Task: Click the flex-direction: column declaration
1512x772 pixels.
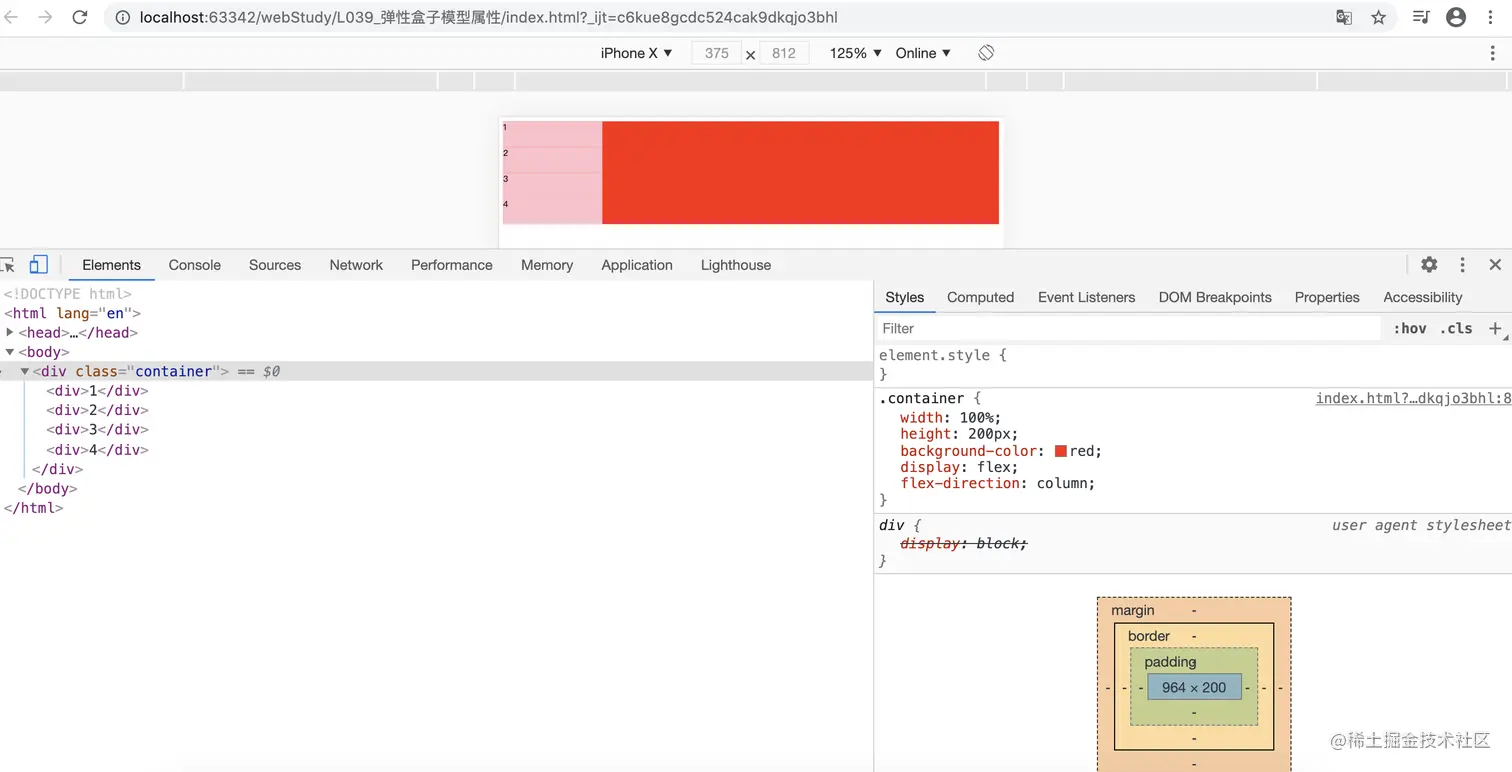Action: (x=998, y=483)
